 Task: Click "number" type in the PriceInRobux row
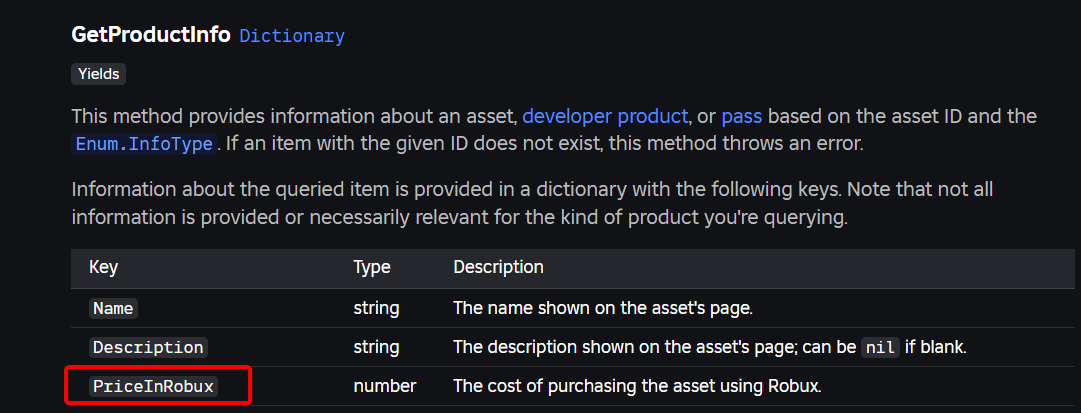coord(385,386)
